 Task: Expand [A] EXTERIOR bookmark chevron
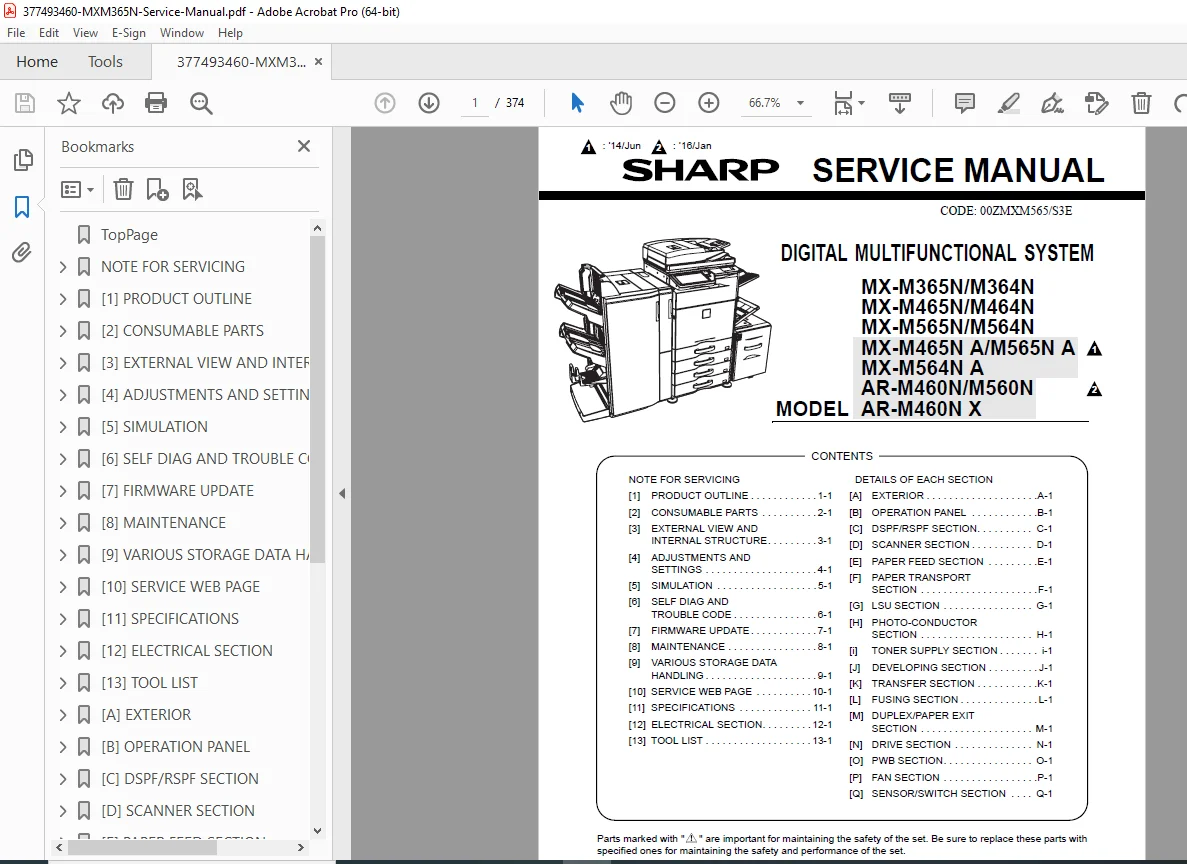63,714
